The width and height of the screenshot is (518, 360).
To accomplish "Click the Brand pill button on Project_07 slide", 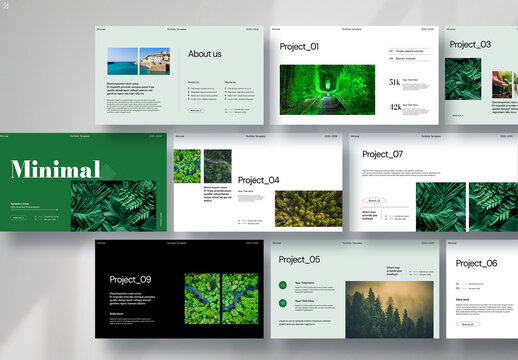I will (x=374, y=201).
